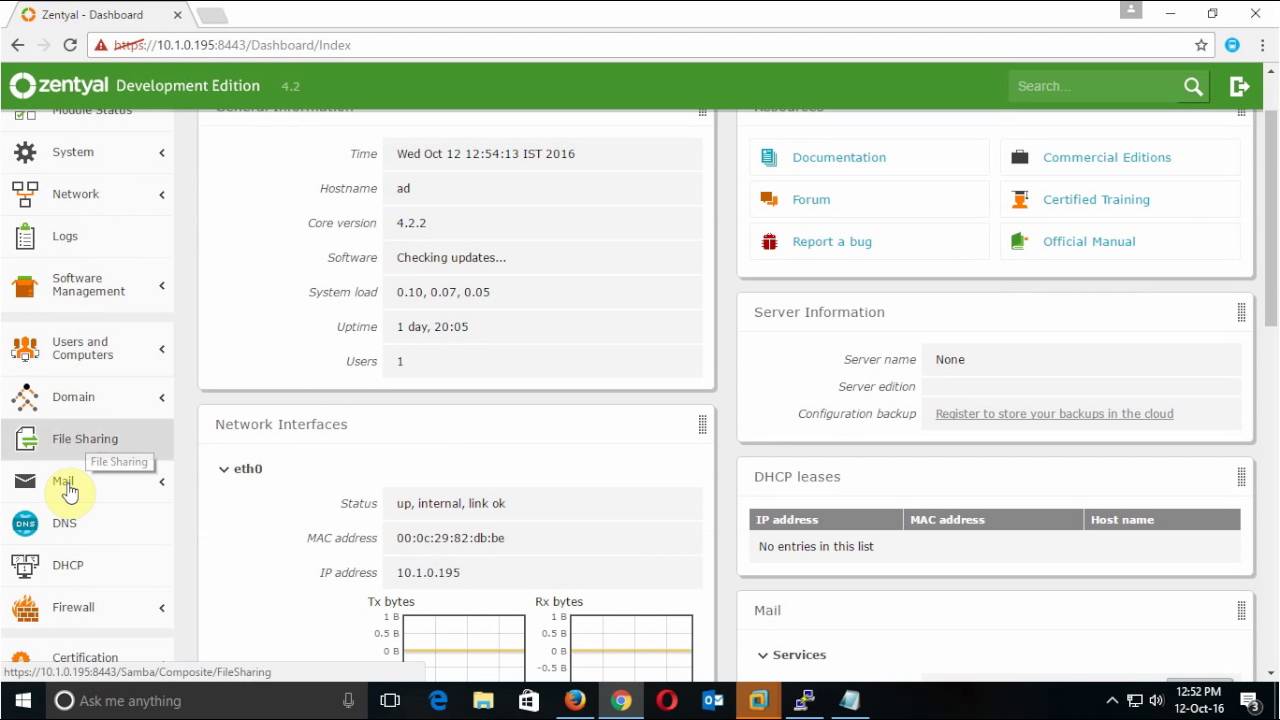1280x720 pixels.
Task: Select Firewall in the sidebar
Action: [73, 607]
